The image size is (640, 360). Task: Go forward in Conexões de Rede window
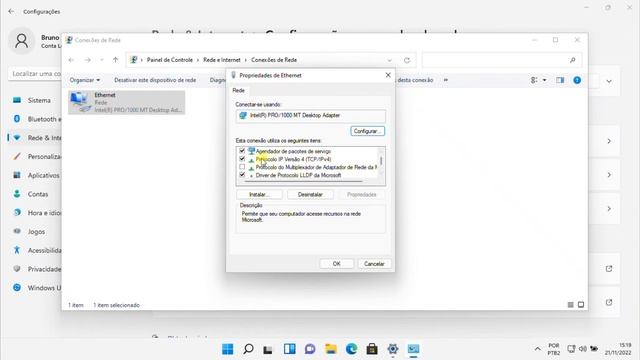pos(87,60)
